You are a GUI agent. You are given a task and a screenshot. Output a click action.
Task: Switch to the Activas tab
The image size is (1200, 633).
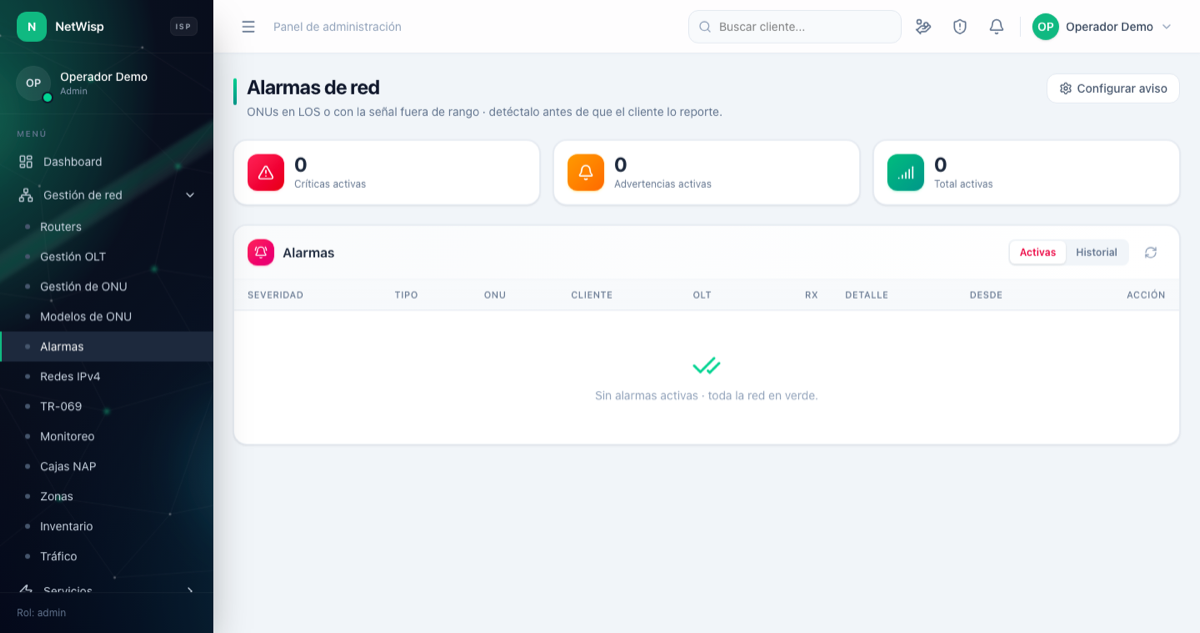tap(1038, 252)
